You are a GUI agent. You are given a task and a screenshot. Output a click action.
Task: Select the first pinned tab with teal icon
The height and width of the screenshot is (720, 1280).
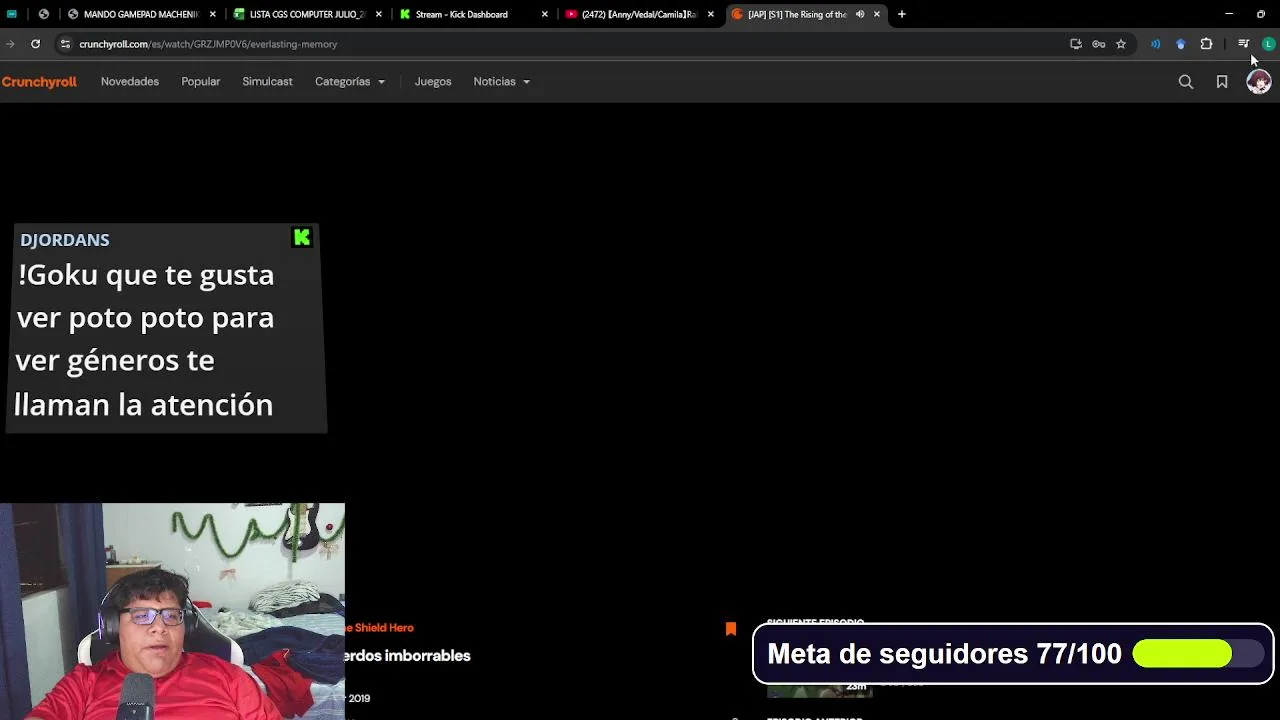(x=12, y=14)
